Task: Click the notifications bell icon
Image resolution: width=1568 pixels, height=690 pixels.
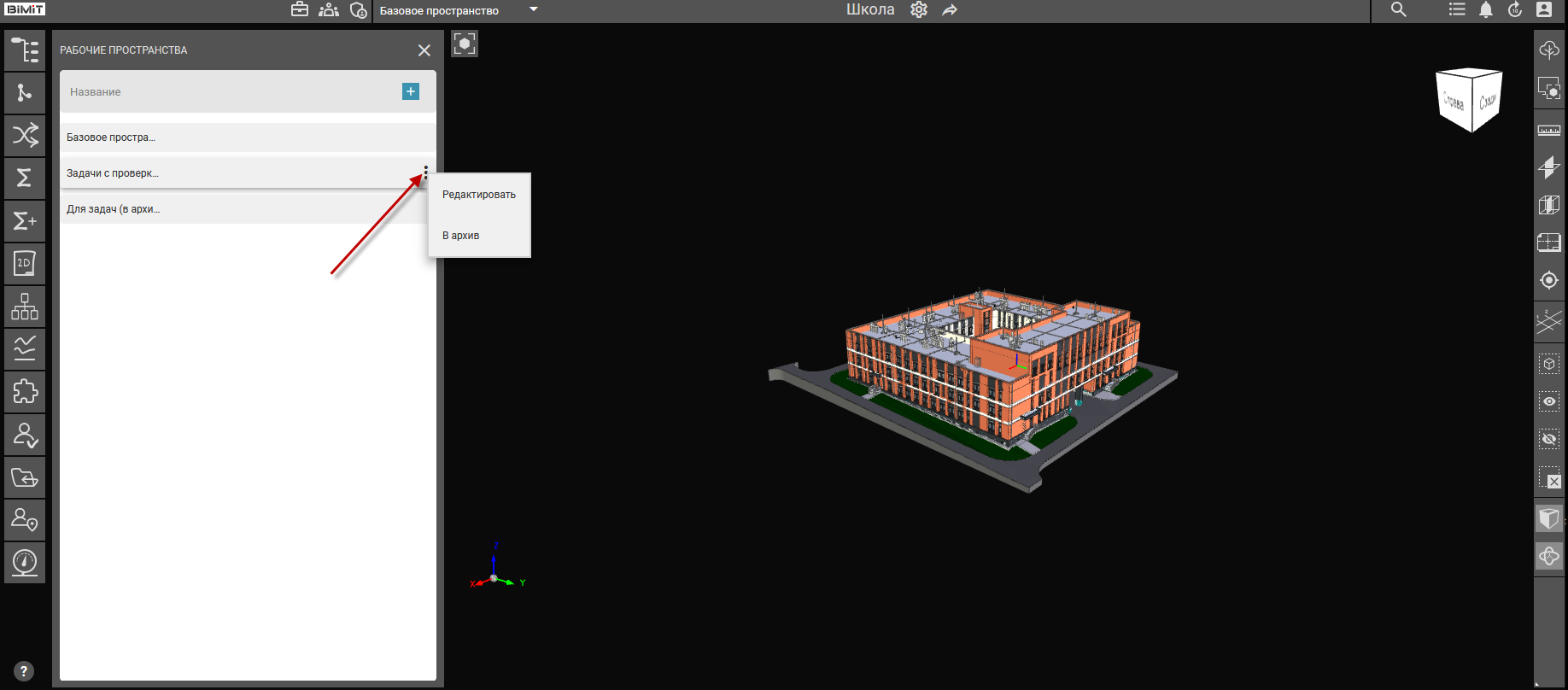Action: [x=1486, y=10]
